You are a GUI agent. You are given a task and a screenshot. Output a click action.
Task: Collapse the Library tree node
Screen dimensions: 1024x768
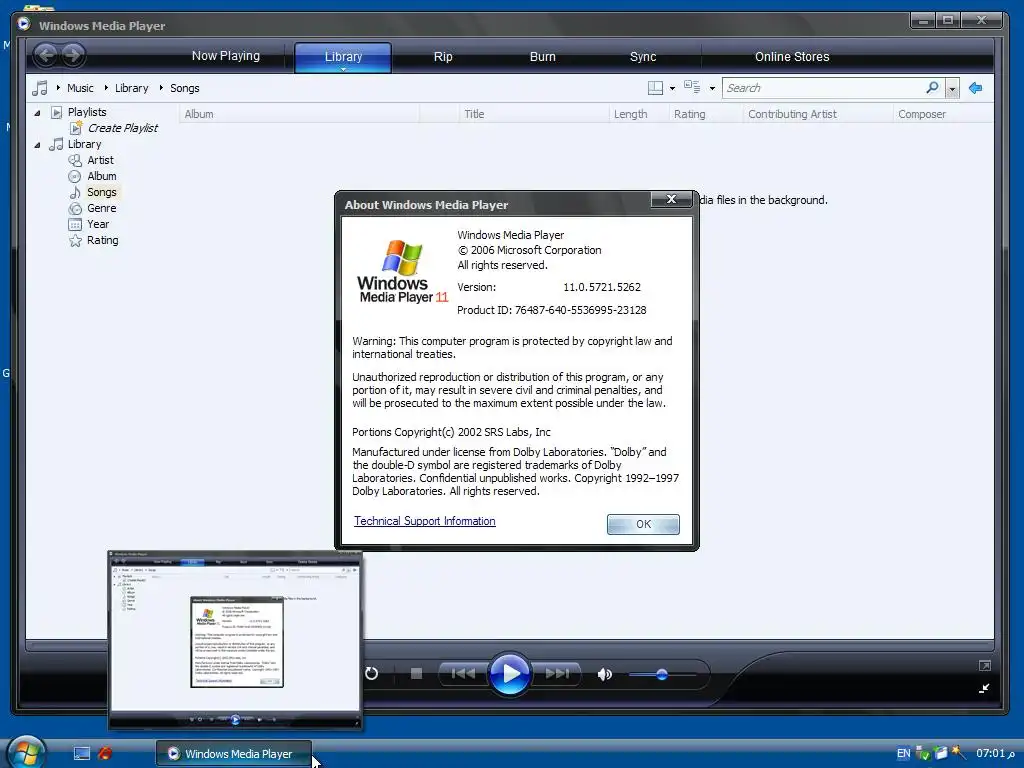[37, 145]
